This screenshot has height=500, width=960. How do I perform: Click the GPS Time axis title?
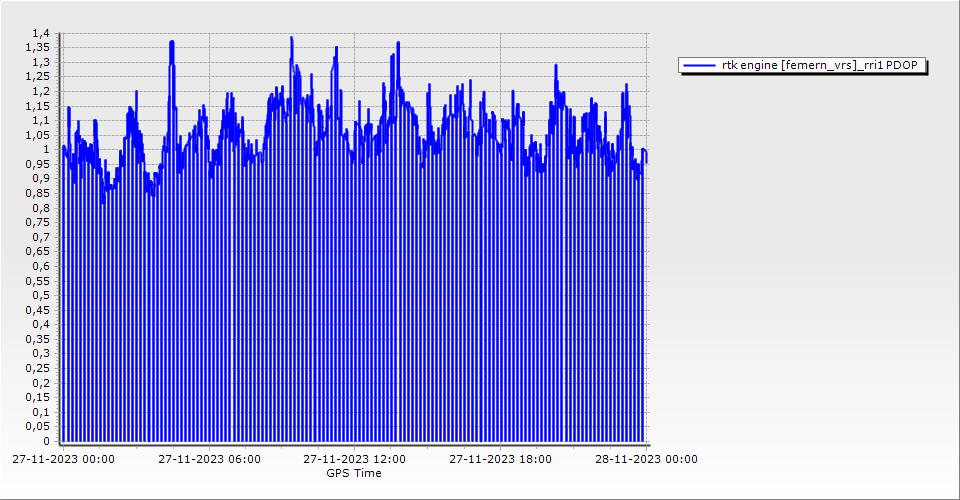353,473
